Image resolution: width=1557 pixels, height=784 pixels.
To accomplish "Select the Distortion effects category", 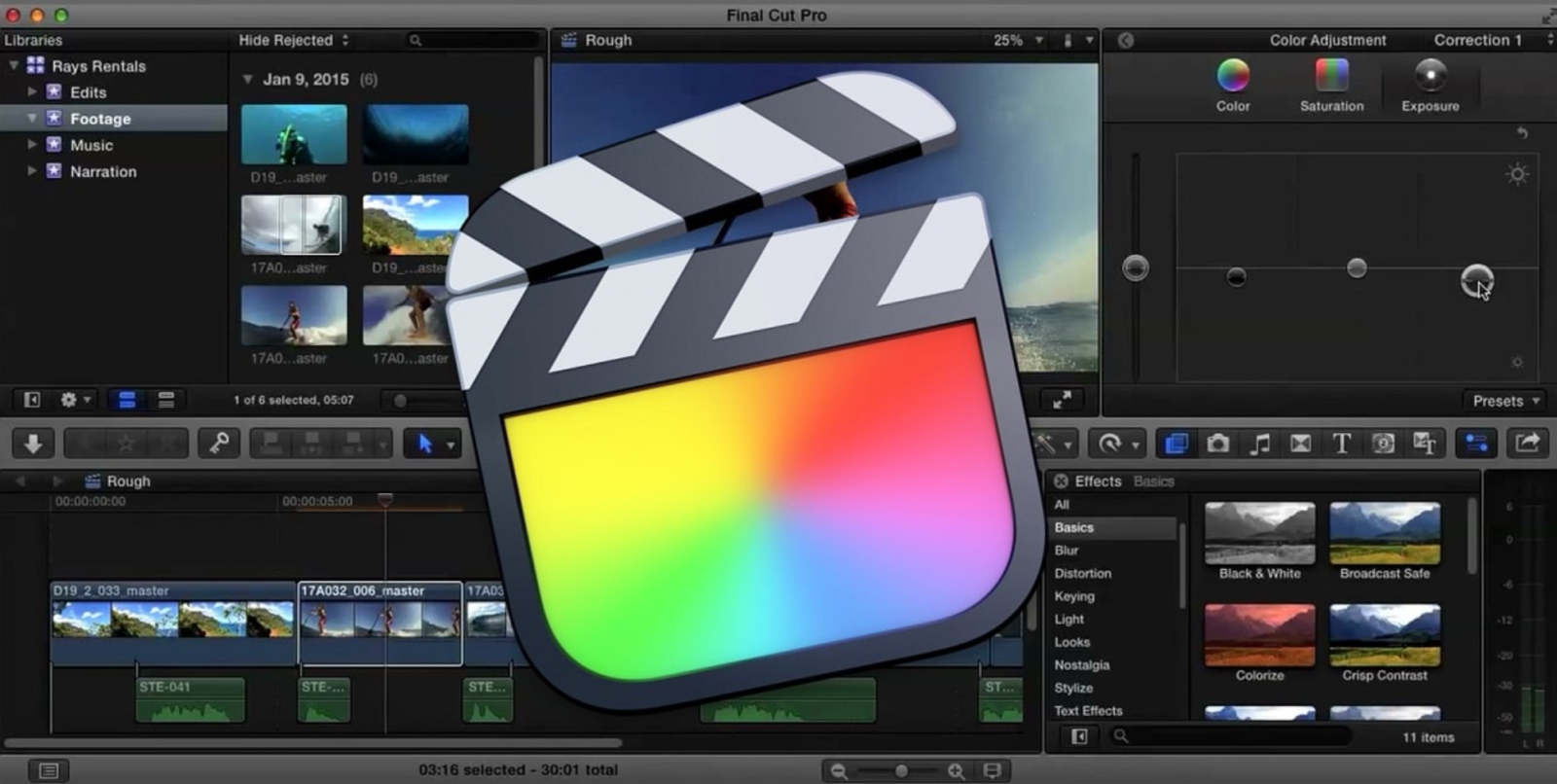I will coord(1083,573).
